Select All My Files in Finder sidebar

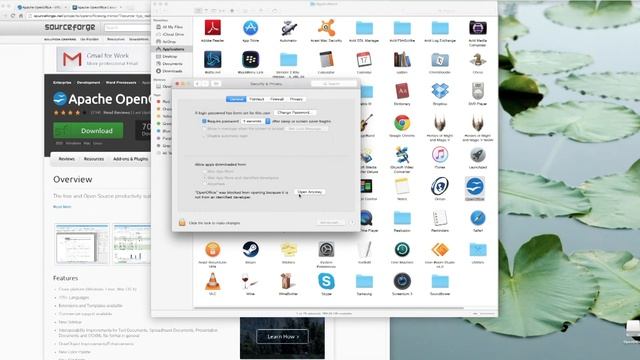tap(172, 27)
